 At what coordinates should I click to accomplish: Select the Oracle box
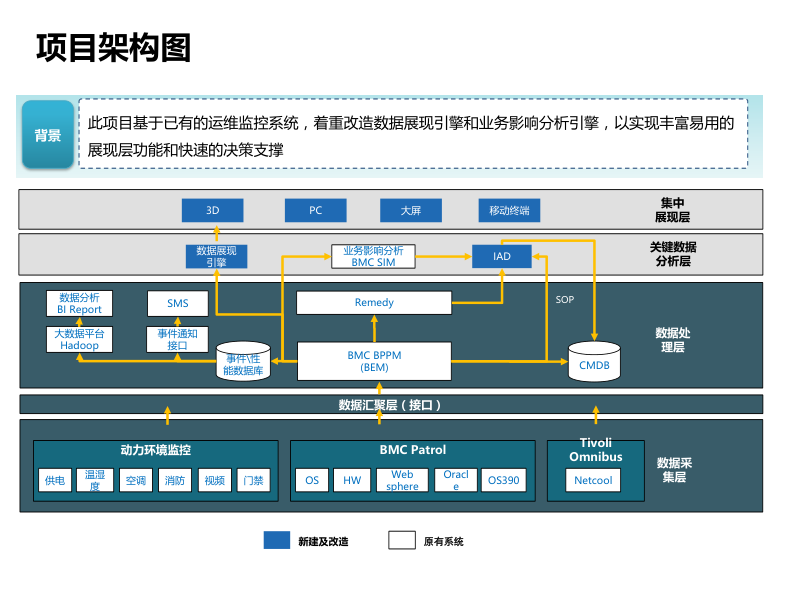coord(456,480)
